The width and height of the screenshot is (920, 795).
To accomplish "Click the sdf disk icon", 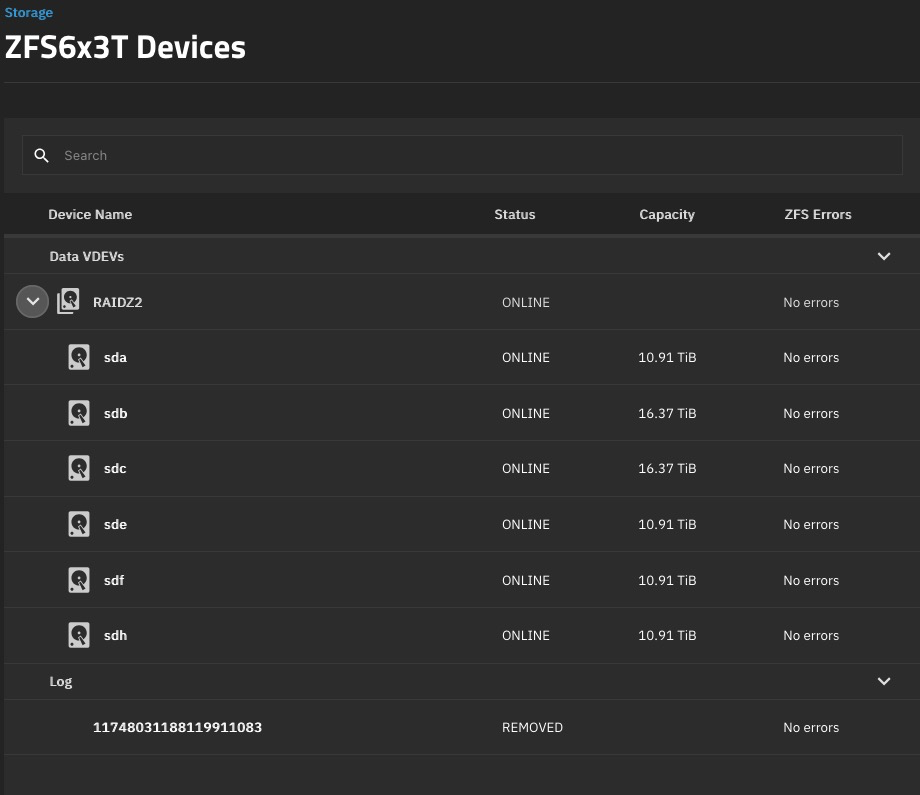I will coord(79,580).
